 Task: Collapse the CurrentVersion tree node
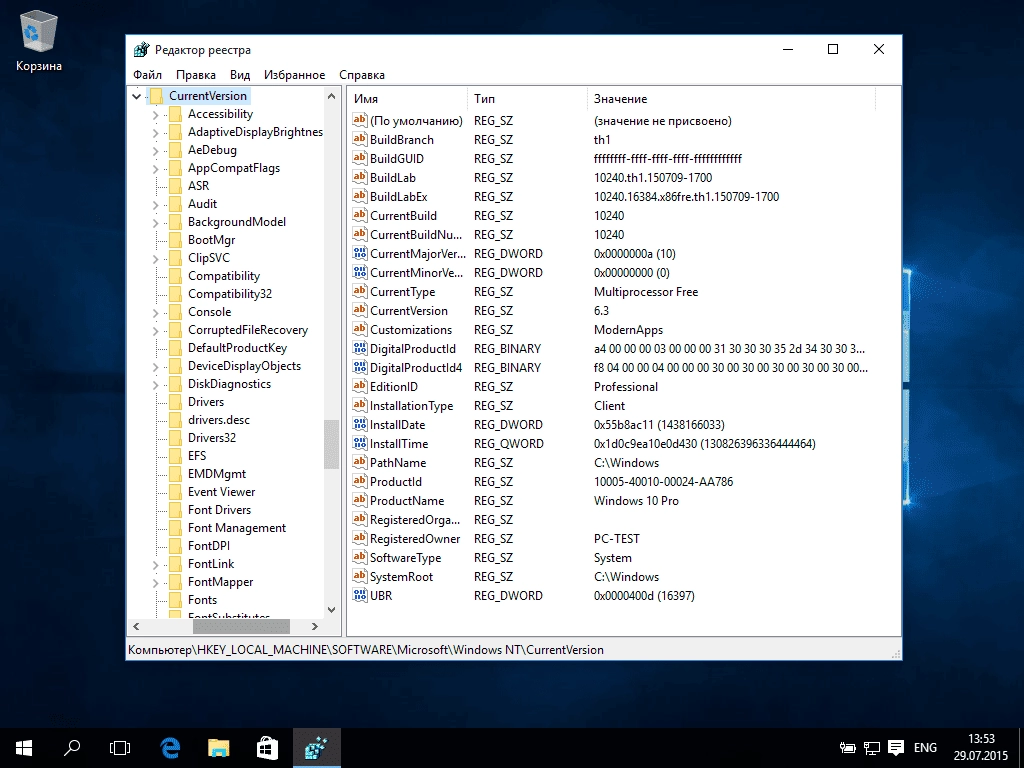pyautogui.click(x=136, y=97)
